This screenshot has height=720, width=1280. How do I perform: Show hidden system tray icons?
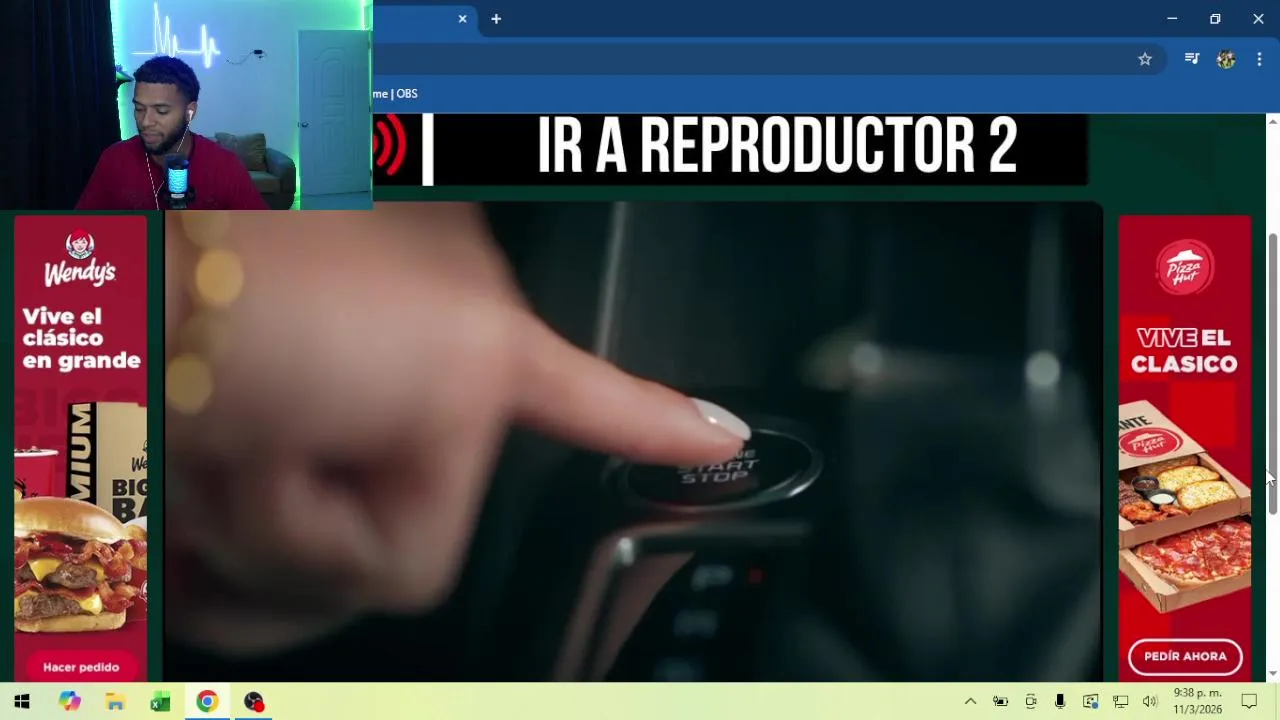[970, 702]
